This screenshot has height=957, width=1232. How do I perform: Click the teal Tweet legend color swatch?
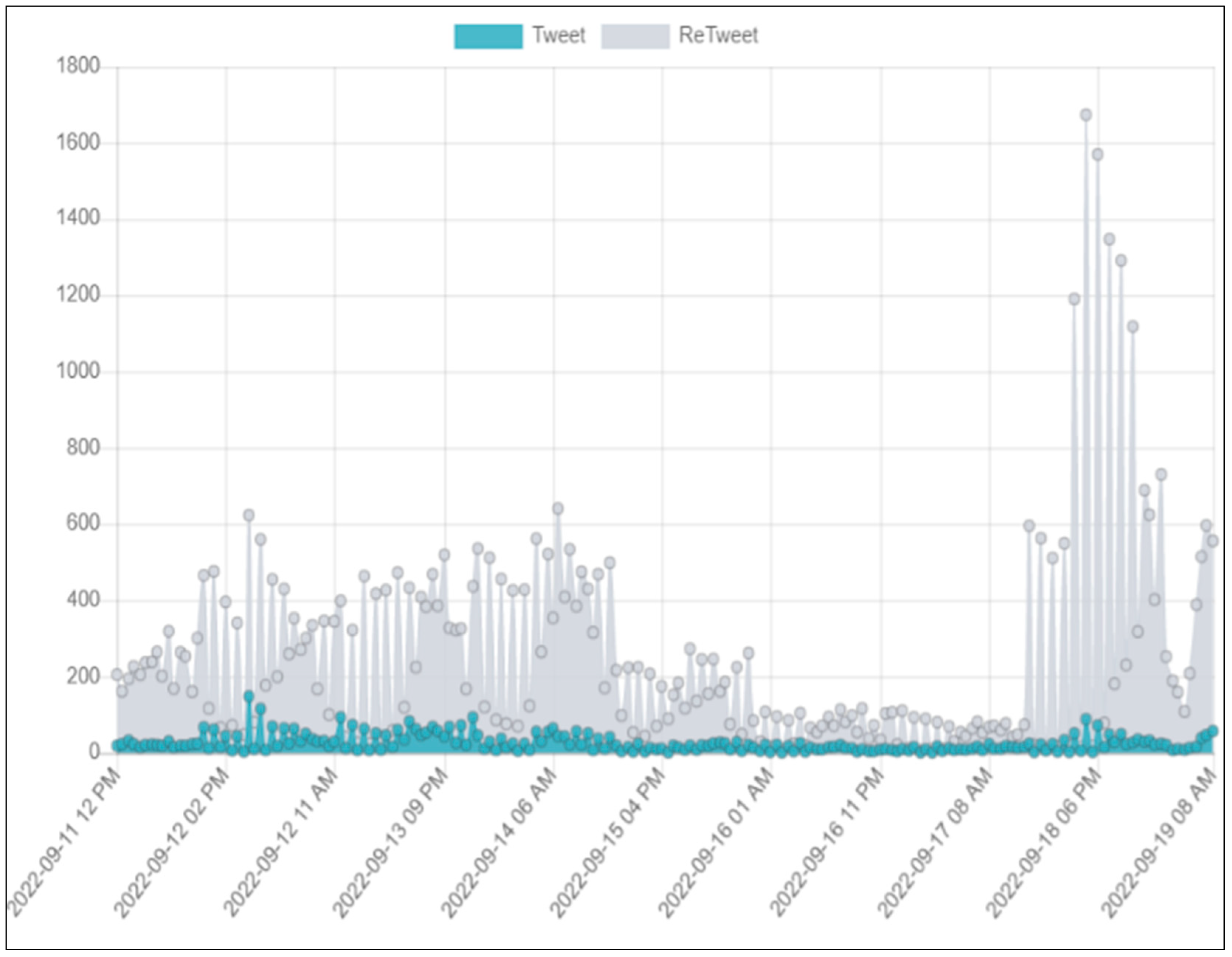coord(488,37)
